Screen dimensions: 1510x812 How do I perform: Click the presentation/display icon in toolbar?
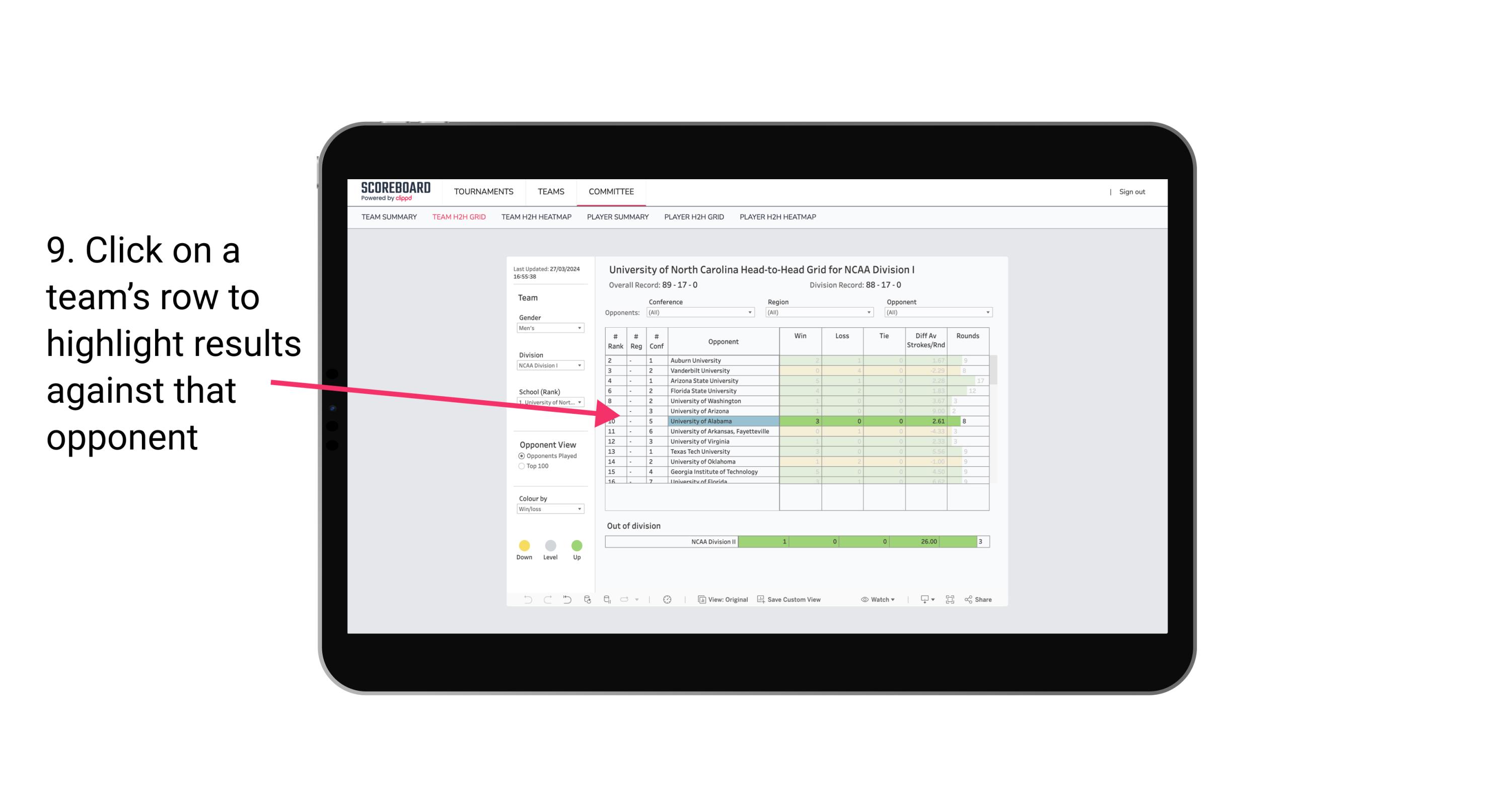pos(922,601)
